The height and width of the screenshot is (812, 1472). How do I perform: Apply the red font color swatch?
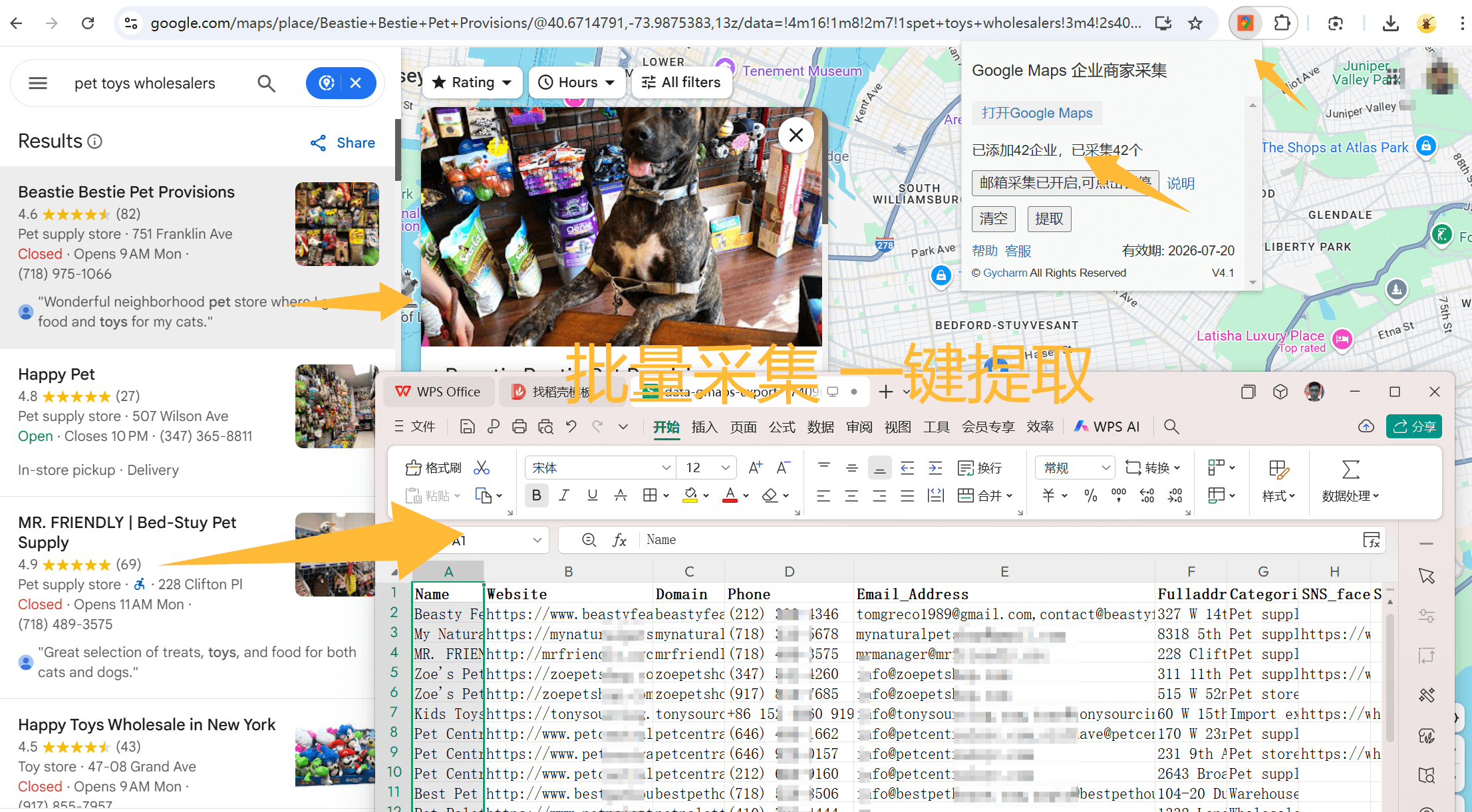click(730, 495)
